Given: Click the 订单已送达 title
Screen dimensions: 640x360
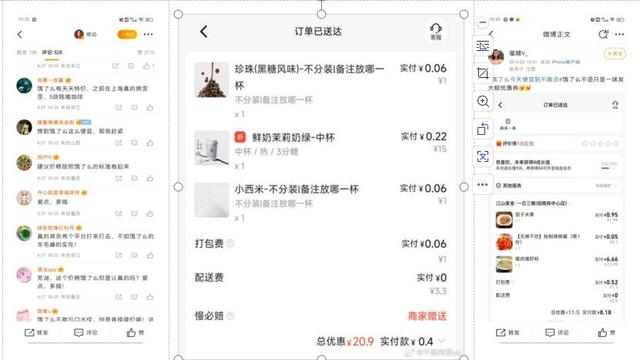Looking at the screenshot, I should pos(318,31).
